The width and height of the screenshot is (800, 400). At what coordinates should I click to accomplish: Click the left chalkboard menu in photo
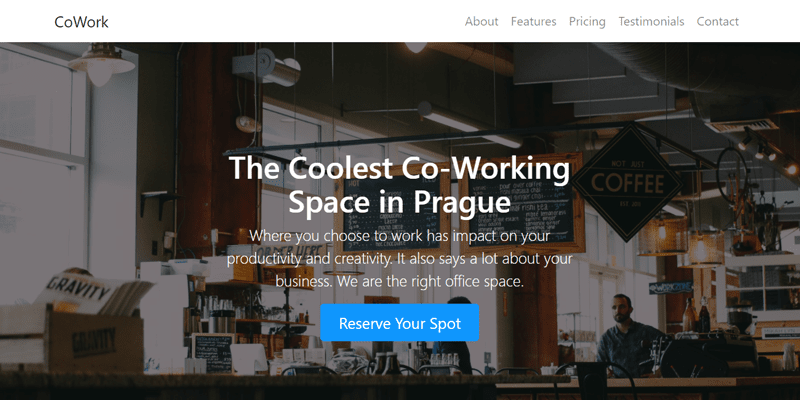tap(392, 207)
